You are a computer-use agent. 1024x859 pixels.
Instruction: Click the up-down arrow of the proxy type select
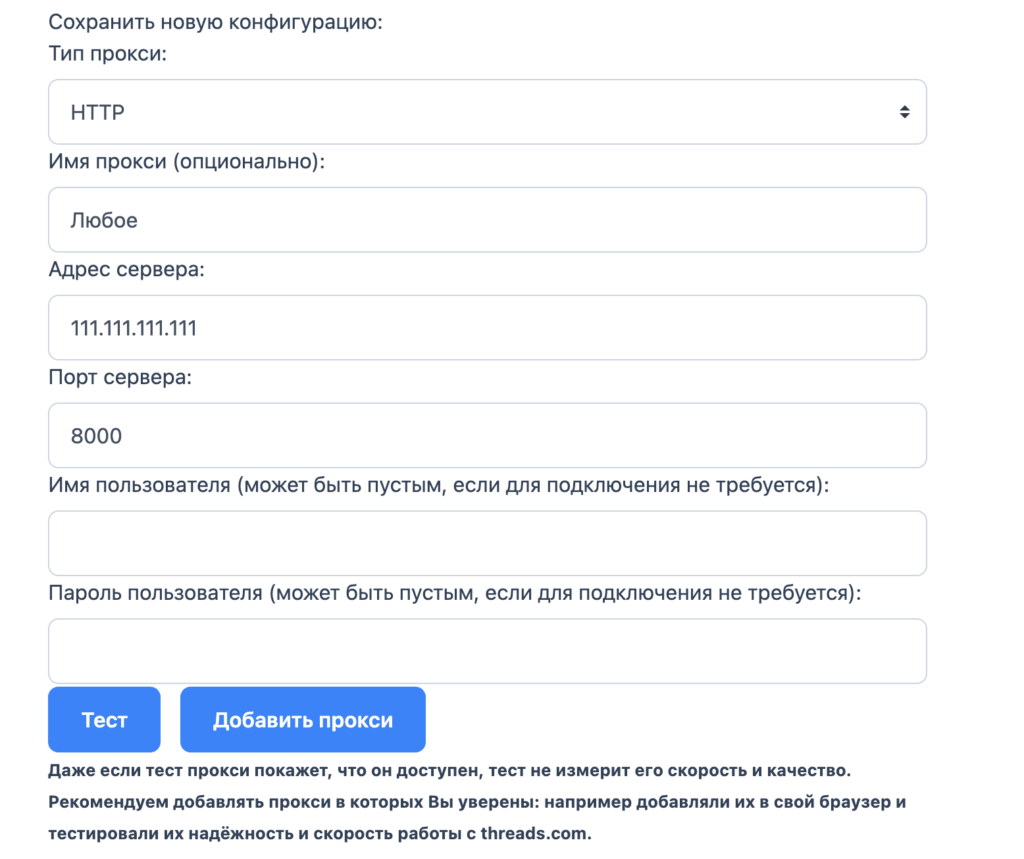click(904, 112)
